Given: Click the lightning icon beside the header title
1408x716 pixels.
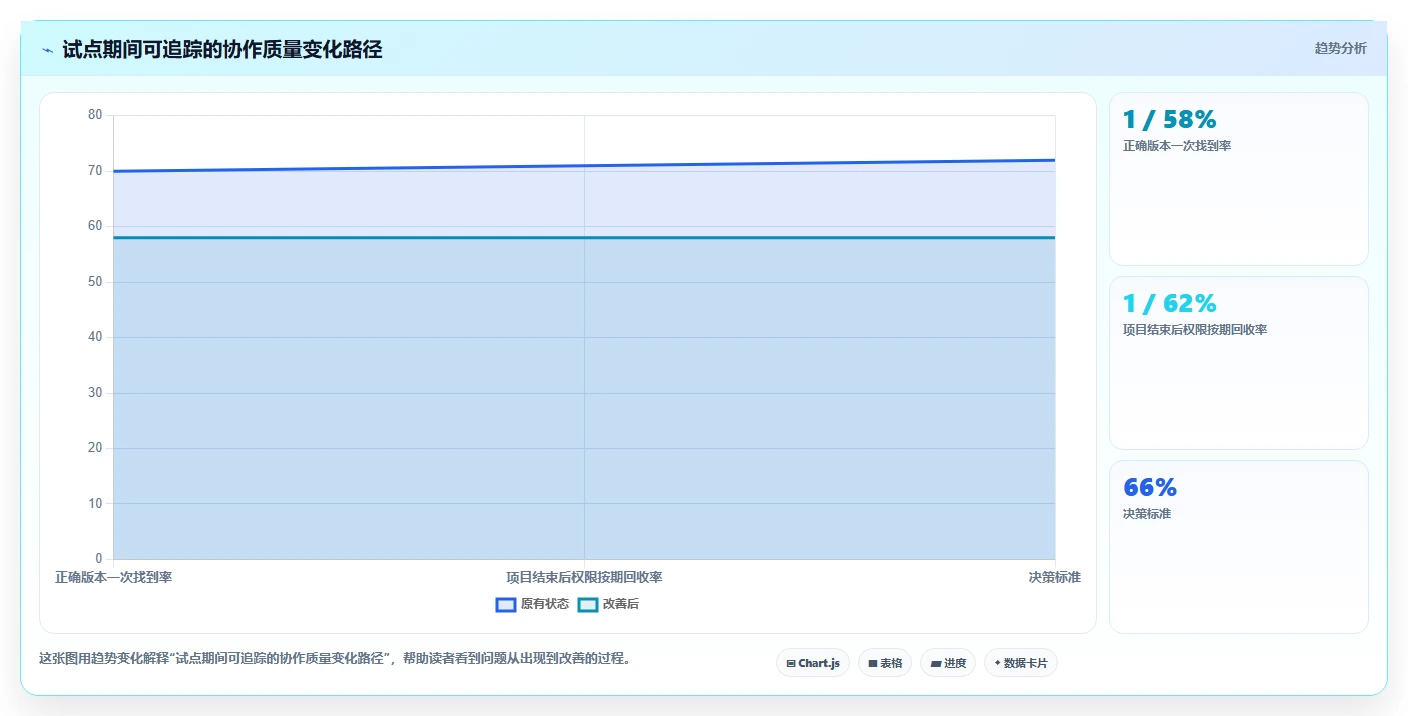Looking at the screenshot, I should click(47, 50).
